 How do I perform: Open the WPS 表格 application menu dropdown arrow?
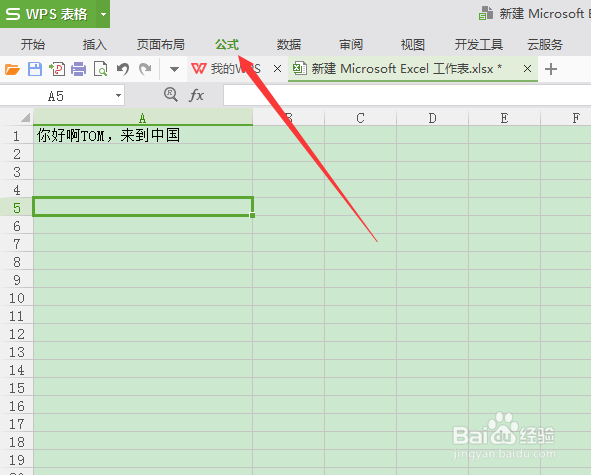(x=103, y=14)
